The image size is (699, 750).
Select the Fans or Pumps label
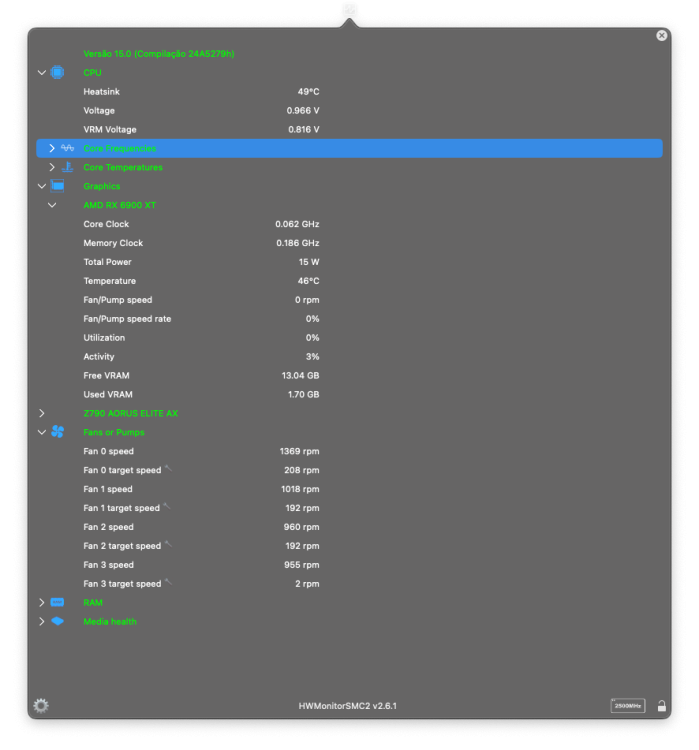click(114, 432)
